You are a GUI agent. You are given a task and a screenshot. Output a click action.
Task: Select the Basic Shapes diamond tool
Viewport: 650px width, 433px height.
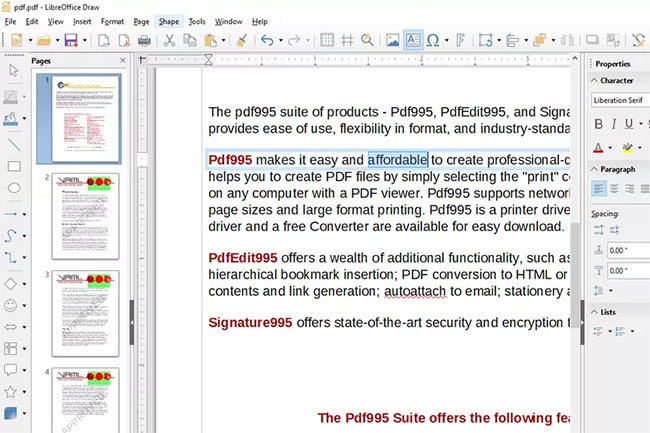[11, 284]
